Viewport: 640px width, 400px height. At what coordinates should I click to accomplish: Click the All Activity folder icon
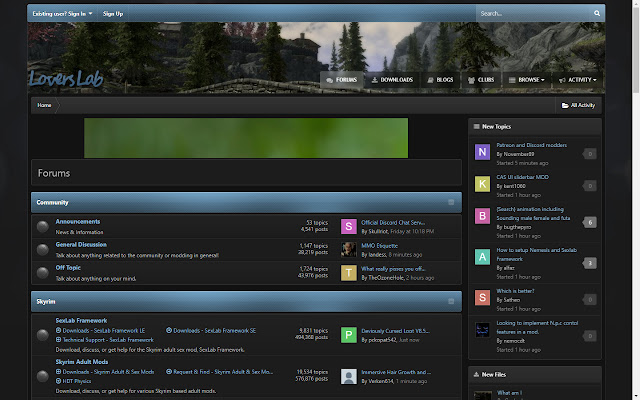tap(565, 105)
